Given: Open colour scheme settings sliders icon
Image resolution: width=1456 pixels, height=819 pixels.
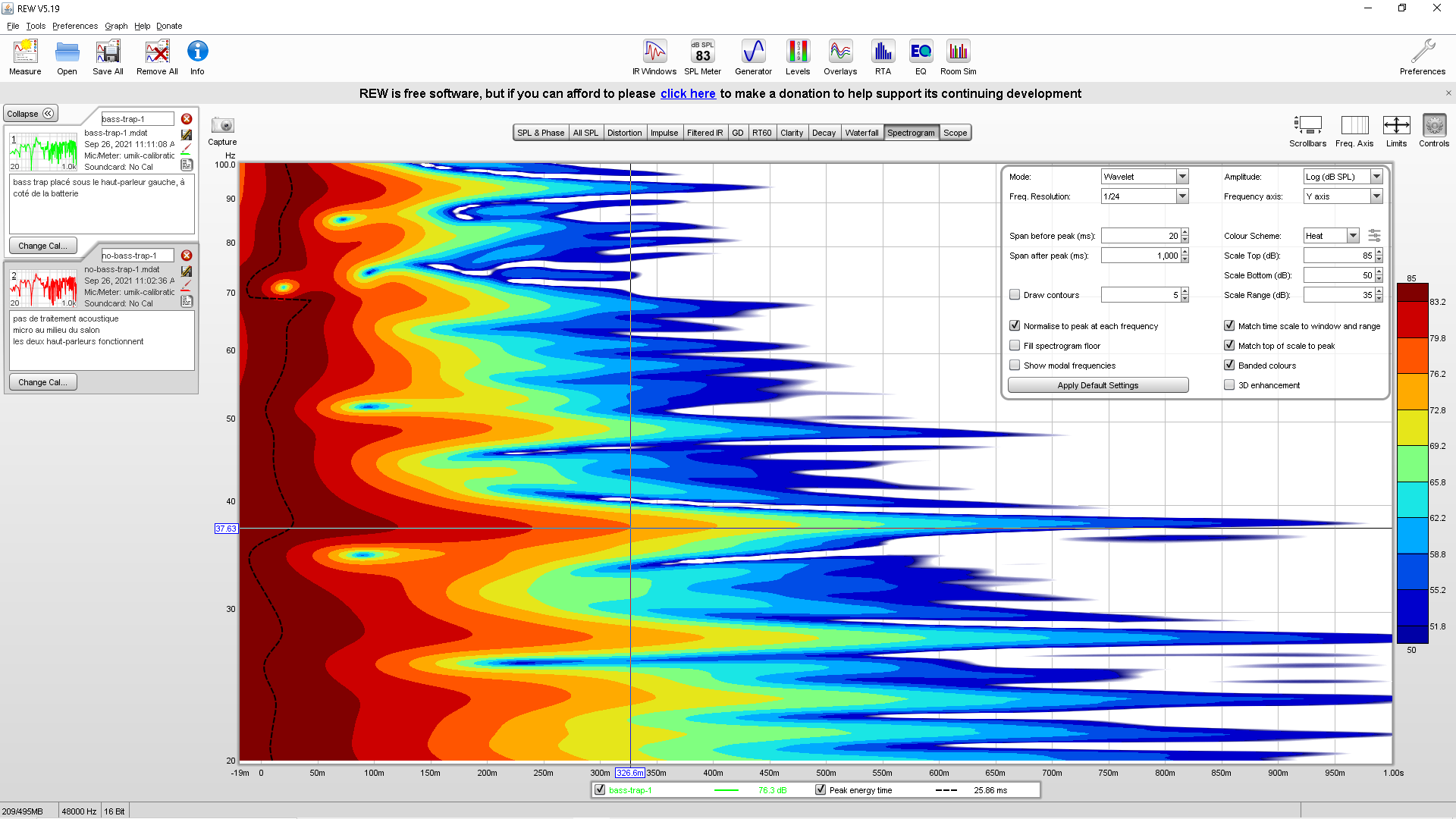Looking at the screenshot, I should [x=1374, y=236].
